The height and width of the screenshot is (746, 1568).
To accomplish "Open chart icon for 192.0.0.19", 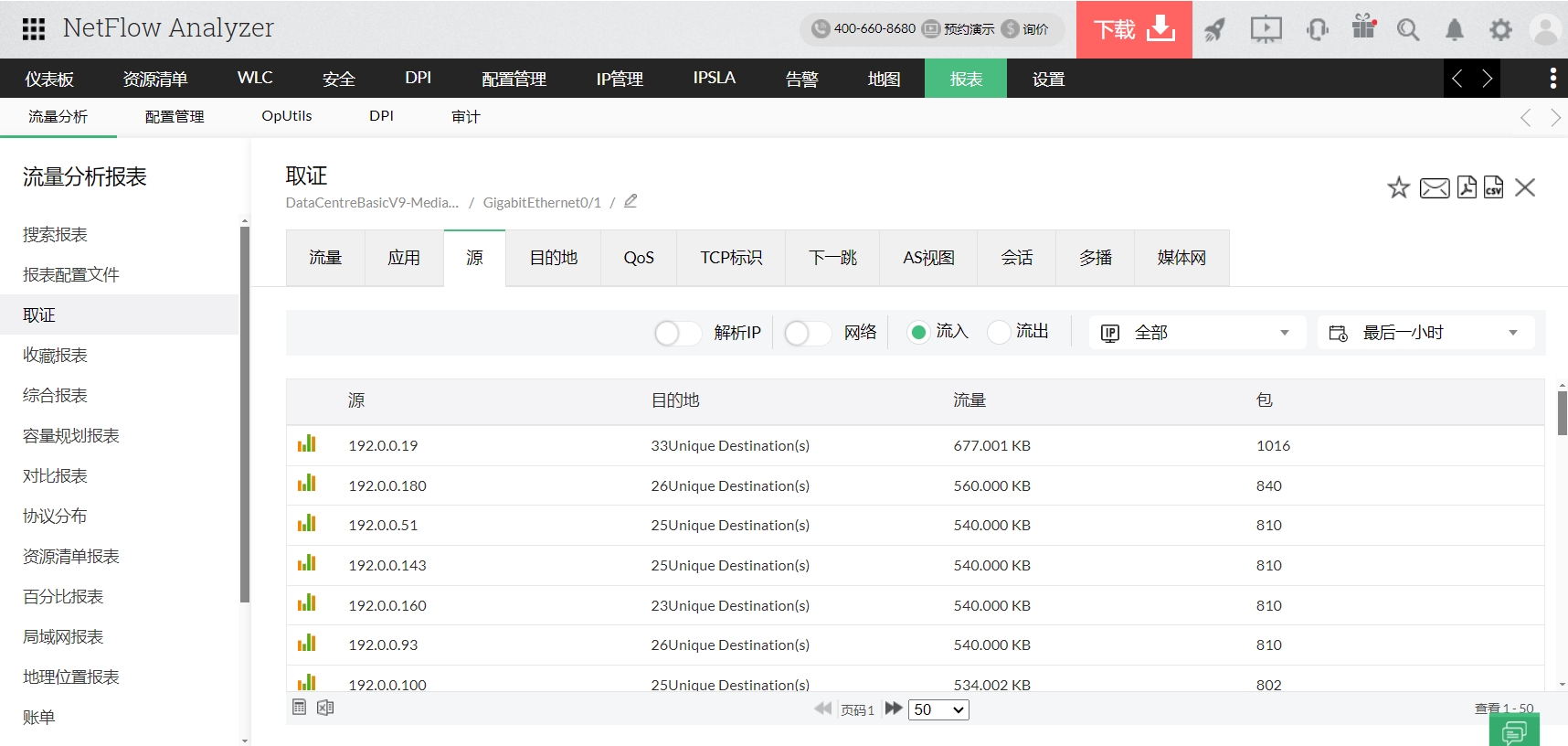I will click(306, 444).
